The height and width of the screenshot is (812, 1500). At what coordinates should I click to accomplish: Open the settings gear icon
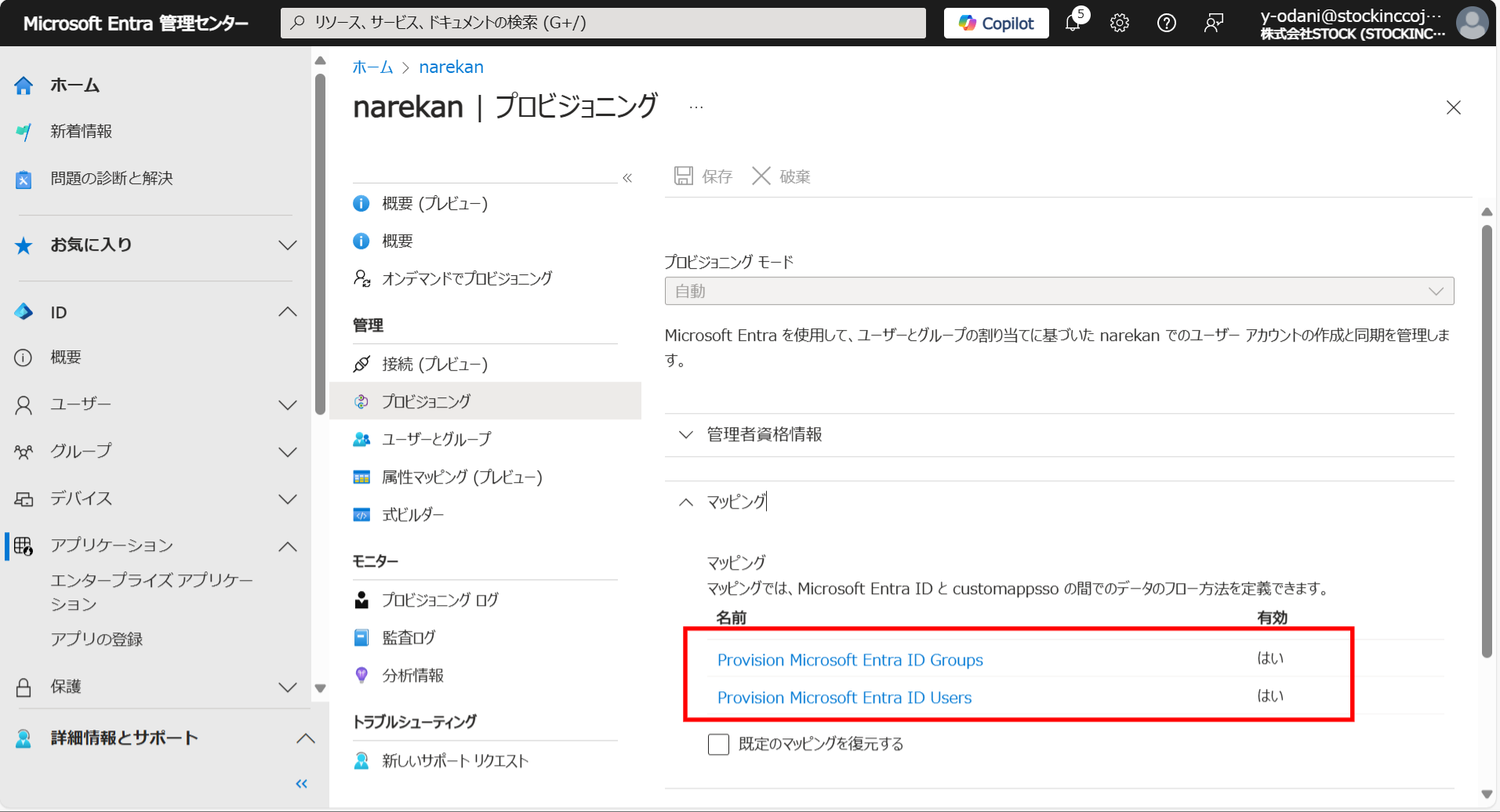coord(1120,23)
